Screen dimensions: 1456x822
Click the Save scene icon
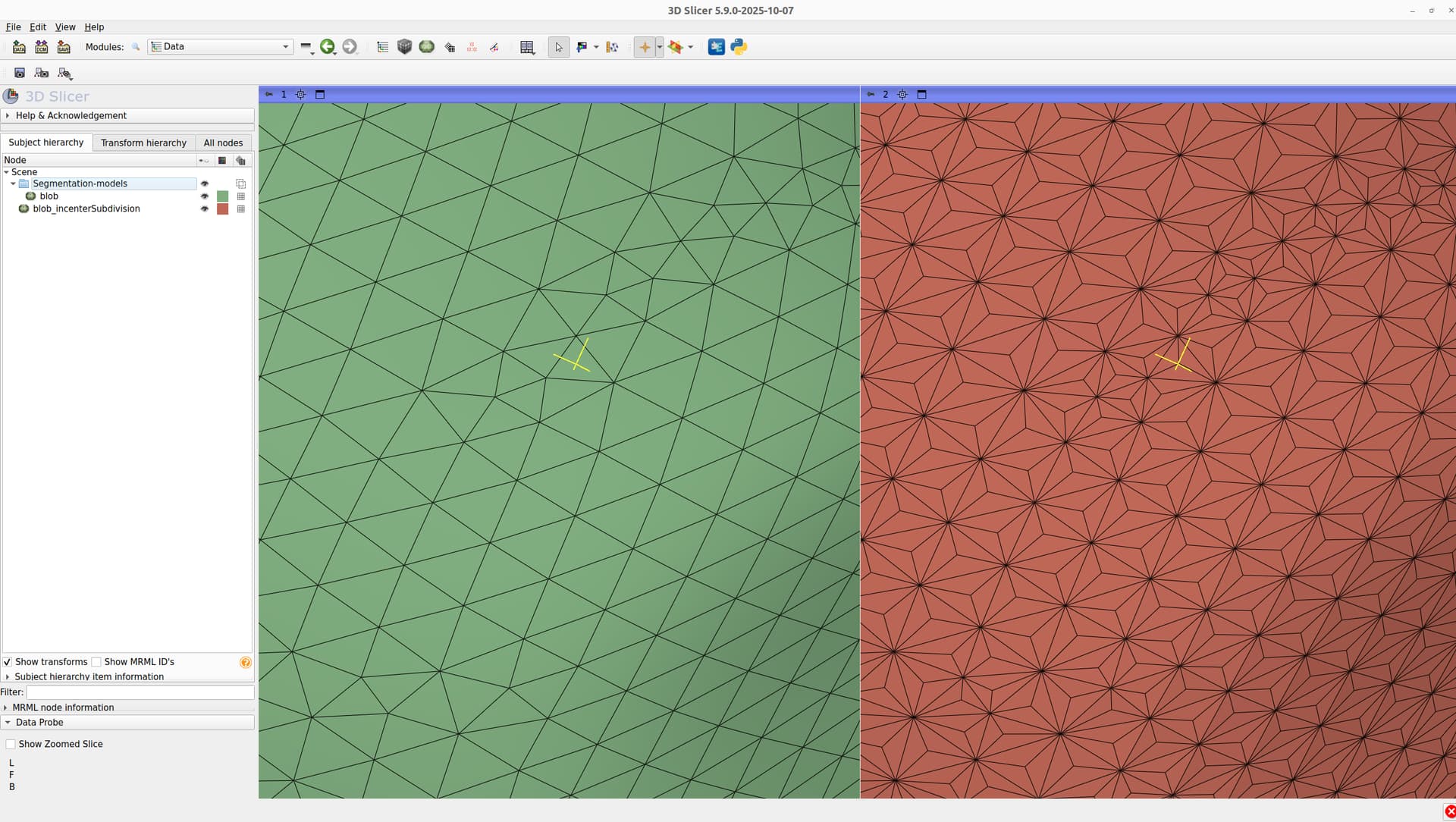coord(64,47)
